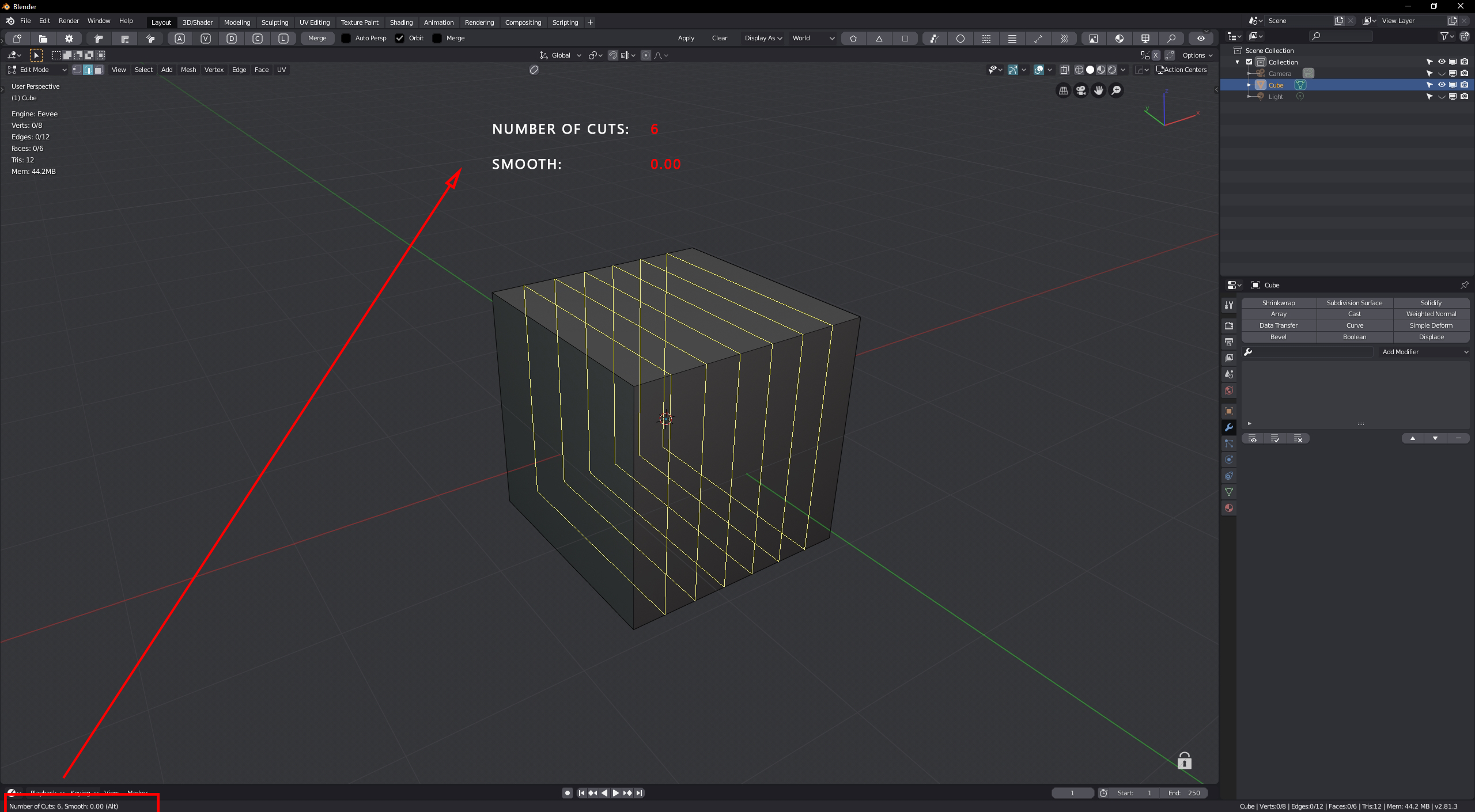Uncheck the Orbit checkbox
This screenshot has height=812, width=1475.
coord(400,38)
